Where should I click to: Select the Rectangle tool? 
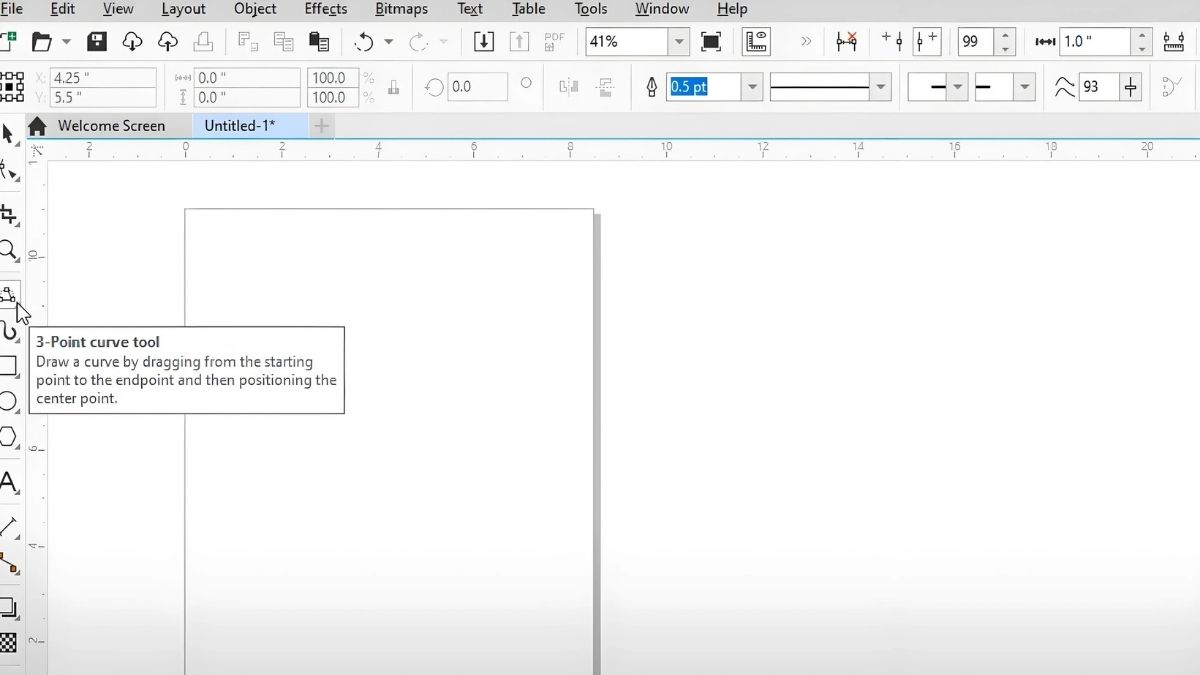[x=8, y=366]
